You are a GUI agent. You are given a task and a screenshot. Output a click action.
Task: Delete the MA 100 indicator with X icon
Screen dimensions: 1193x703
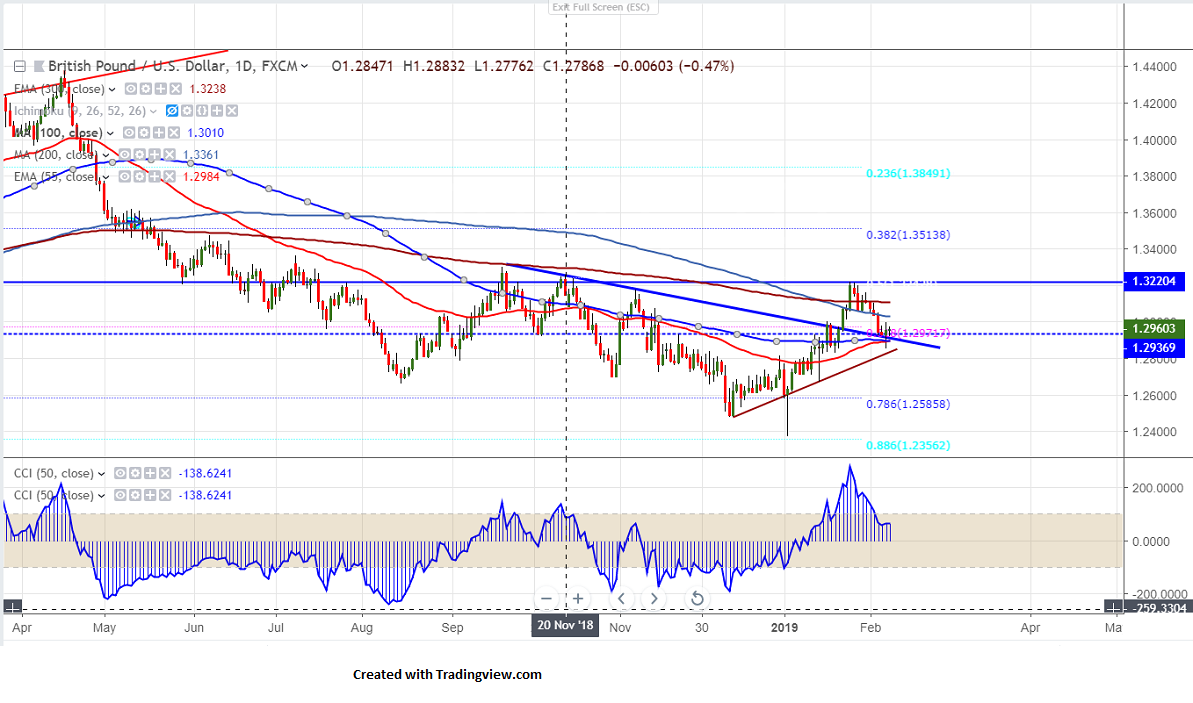(173, 132)
